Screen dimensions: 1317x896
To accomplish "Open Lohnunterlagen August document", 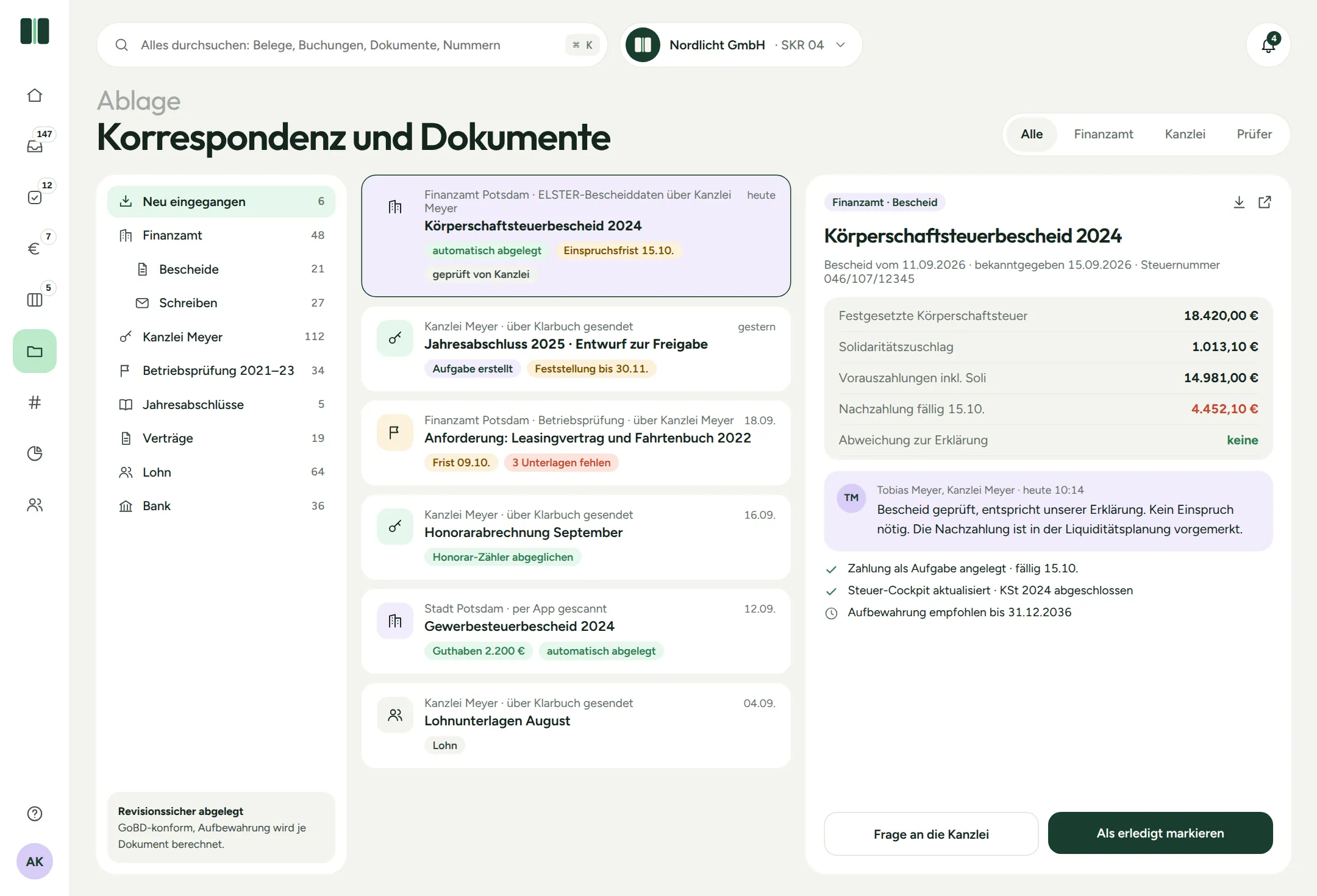I will pyautogui.click(x=576, y=725).
